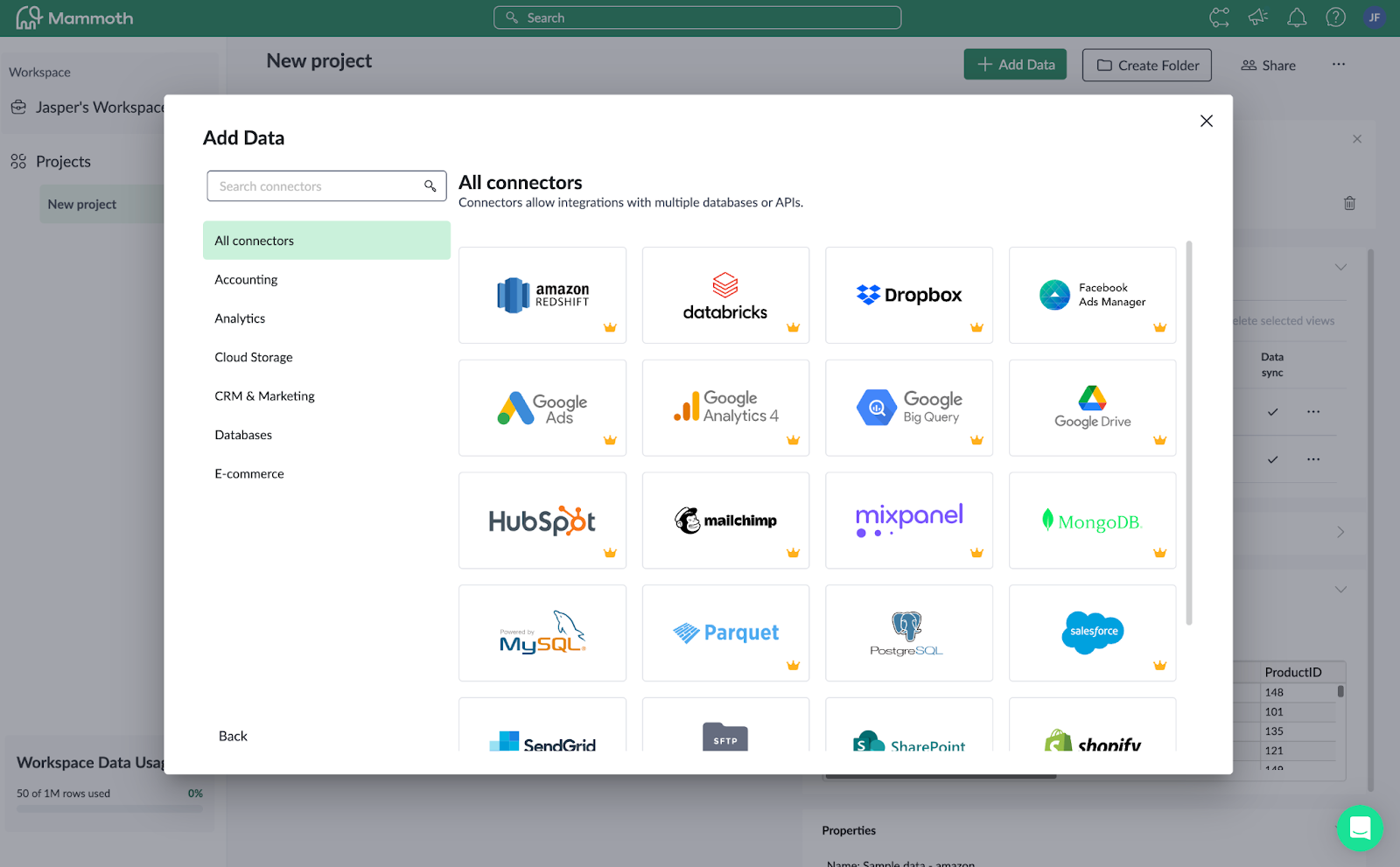Select the Google Big Query connector
Viewport: 1400px width, 867px height.
tap(909, 408)
